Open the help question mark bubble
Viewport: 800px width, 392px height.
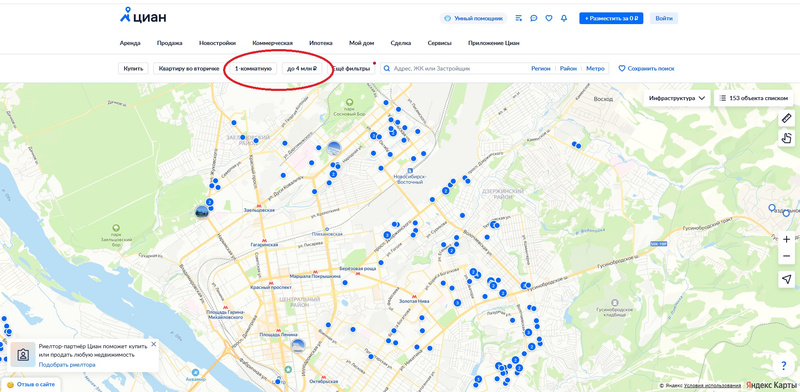[783, 365]
